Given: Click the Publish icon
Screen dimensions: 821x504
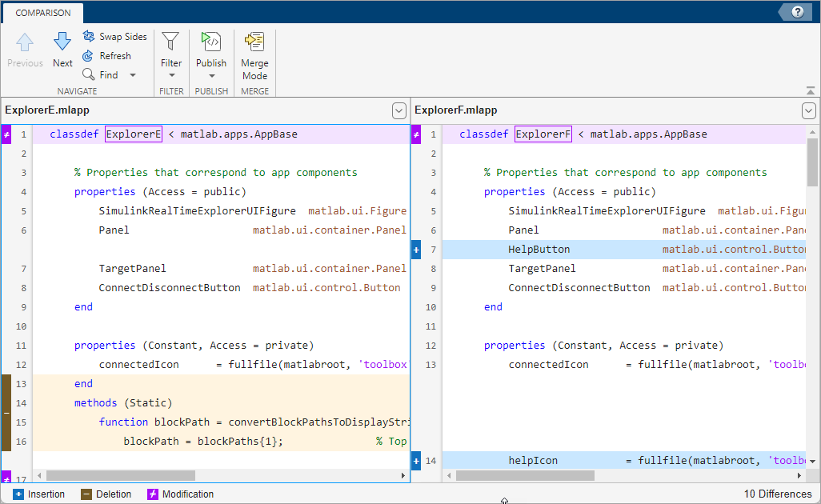Looking at the screenshot, I should point(211,42).
